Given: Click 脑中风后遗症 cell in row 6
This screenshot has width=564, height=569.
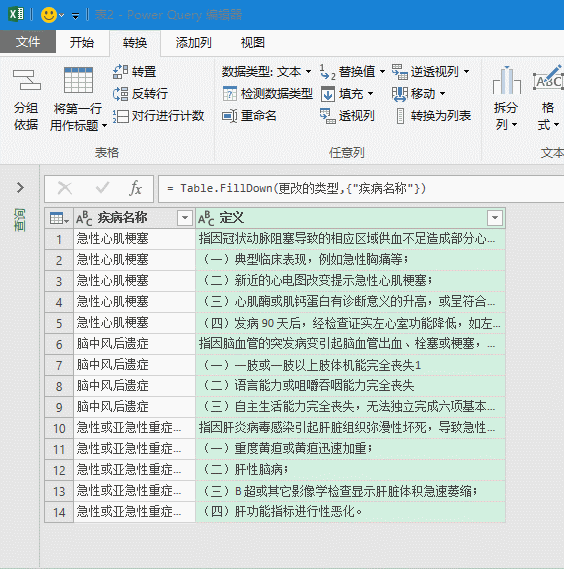Looking at the screenshot, I should [x=134, y=344].
